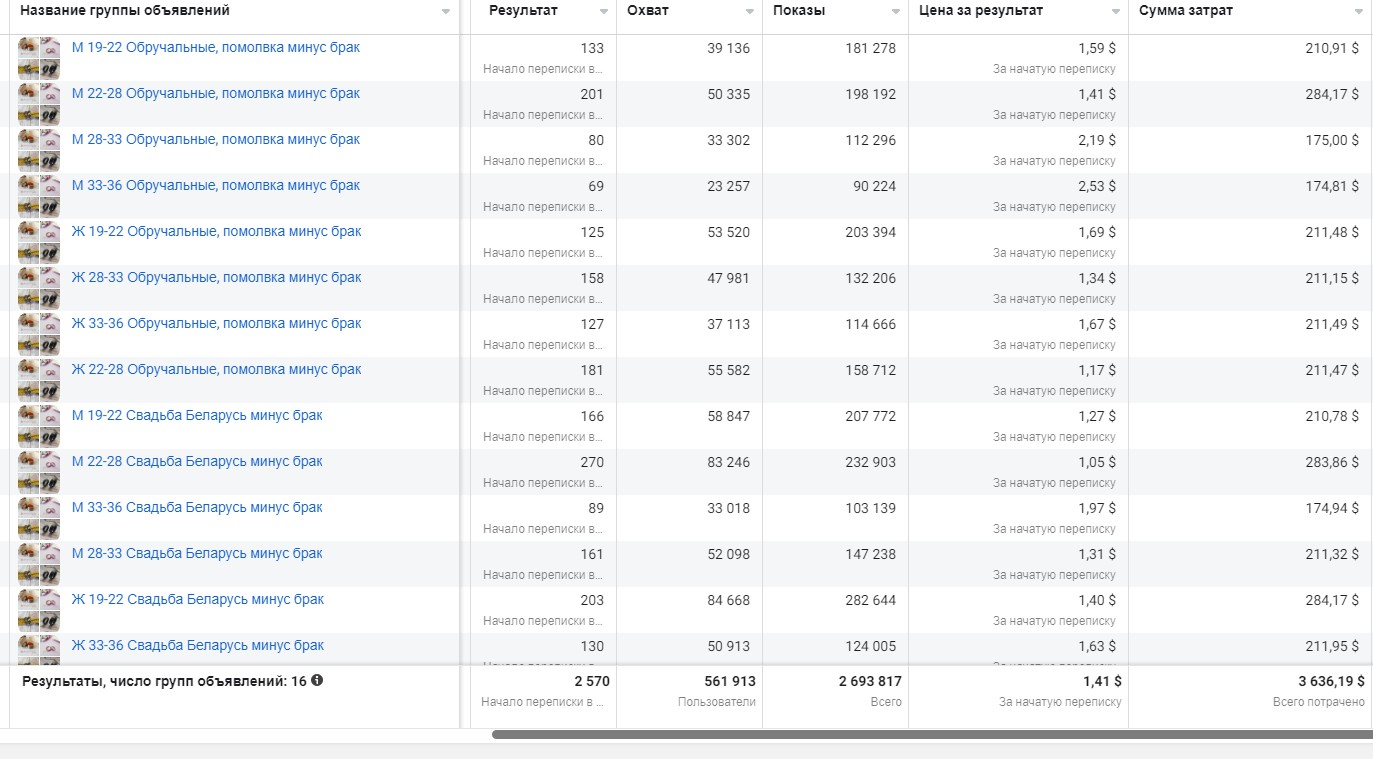
Task: Open ad set М 19-22 Обручальные link
Action: pos(216,47)
